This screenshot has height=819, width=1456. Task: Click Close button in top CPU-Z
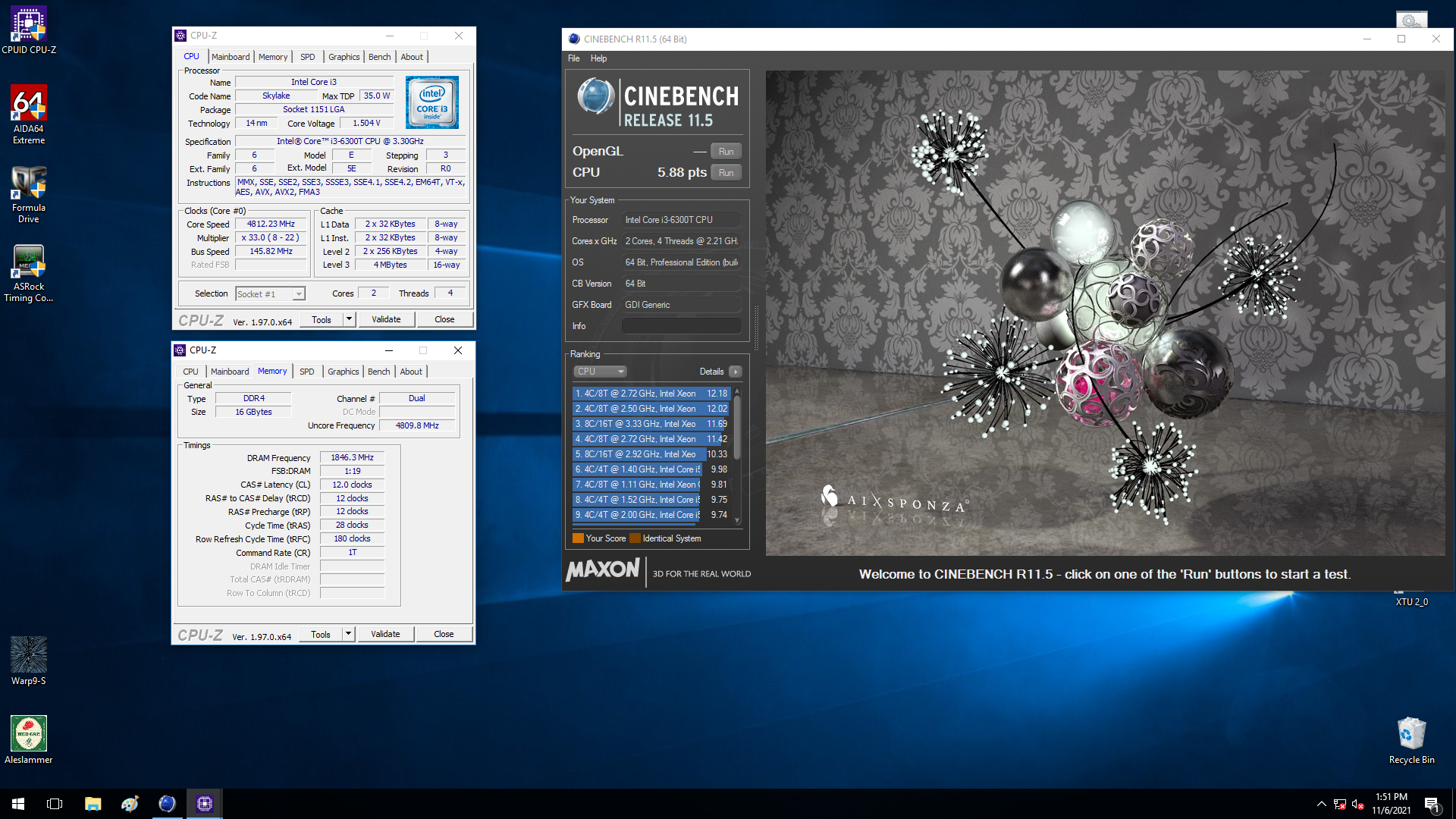click(x=444, y=319)
